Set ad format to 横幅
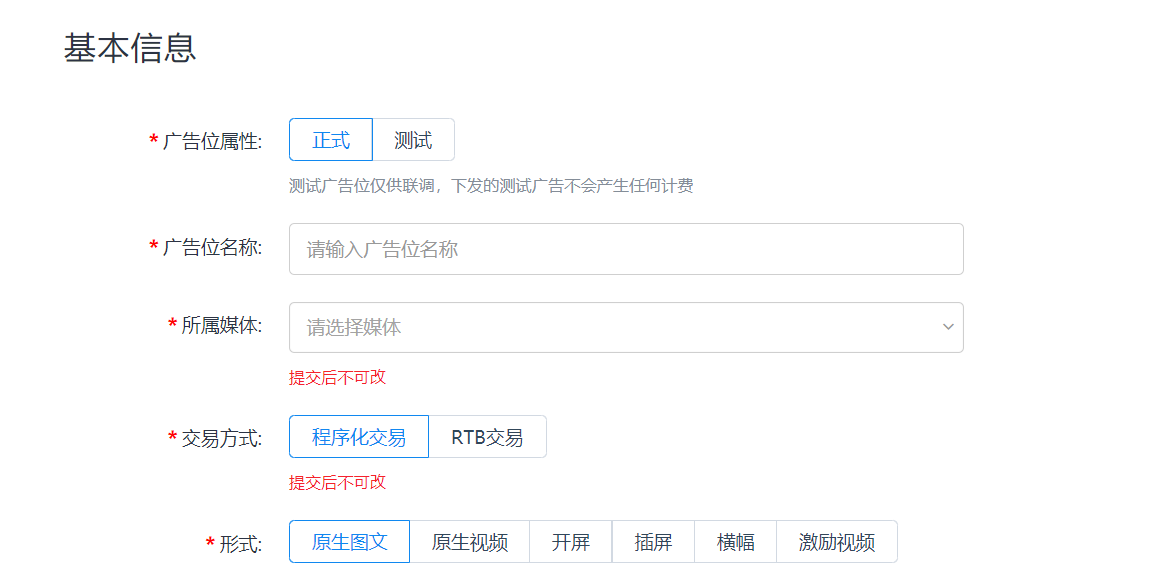This screenshot has width=1176, height=583. pos(735,542)
